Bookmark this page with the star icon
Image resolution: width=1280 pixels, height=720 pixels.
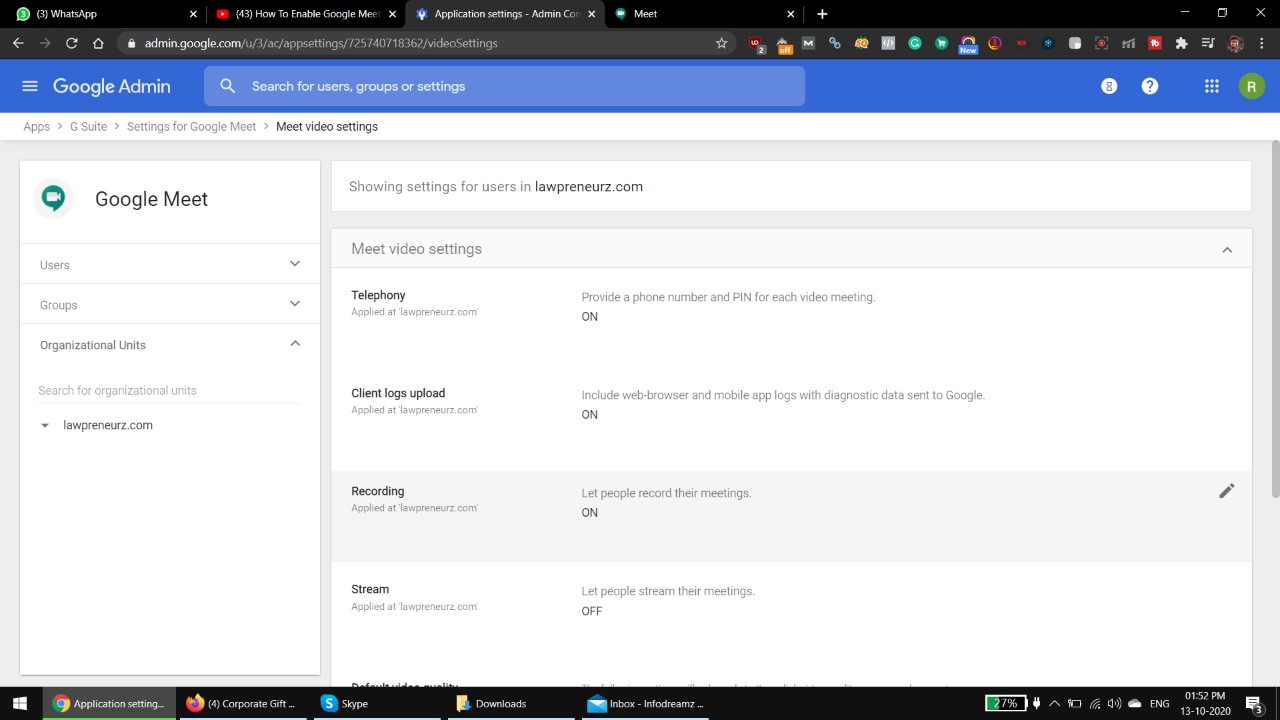[721, 43]
